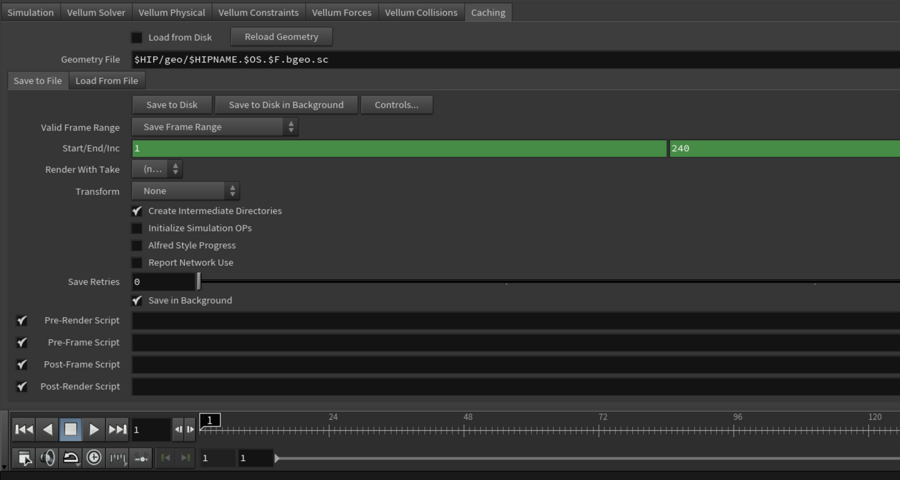Toggle Create Intermediate Directories checkbox
Image resolution: width=900 pixels, height=480 pixels.
(x=137, y=211)
